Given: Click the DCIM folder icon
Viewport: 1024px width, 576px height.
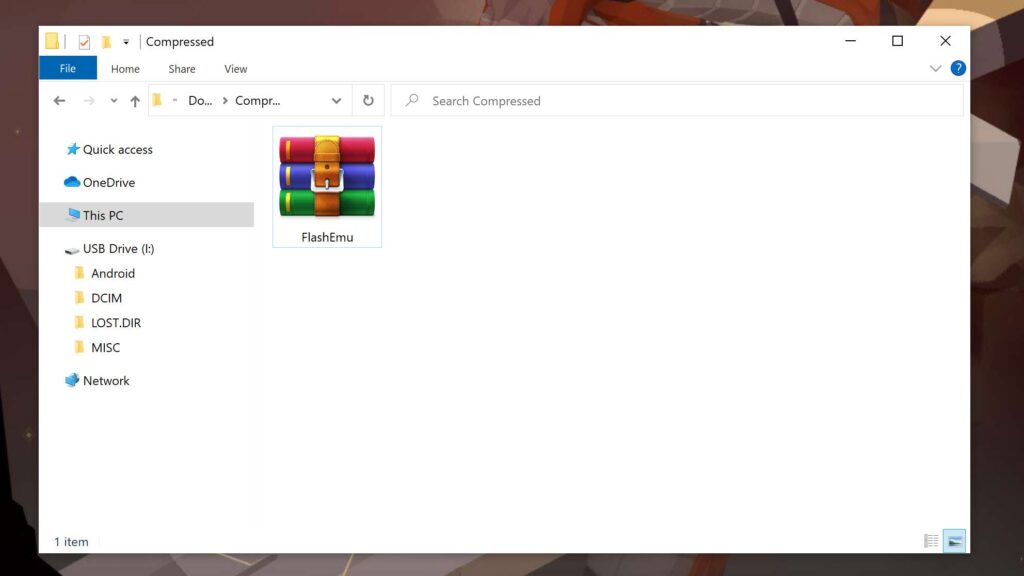Looking at the screenshot, I should pos(80,298).
